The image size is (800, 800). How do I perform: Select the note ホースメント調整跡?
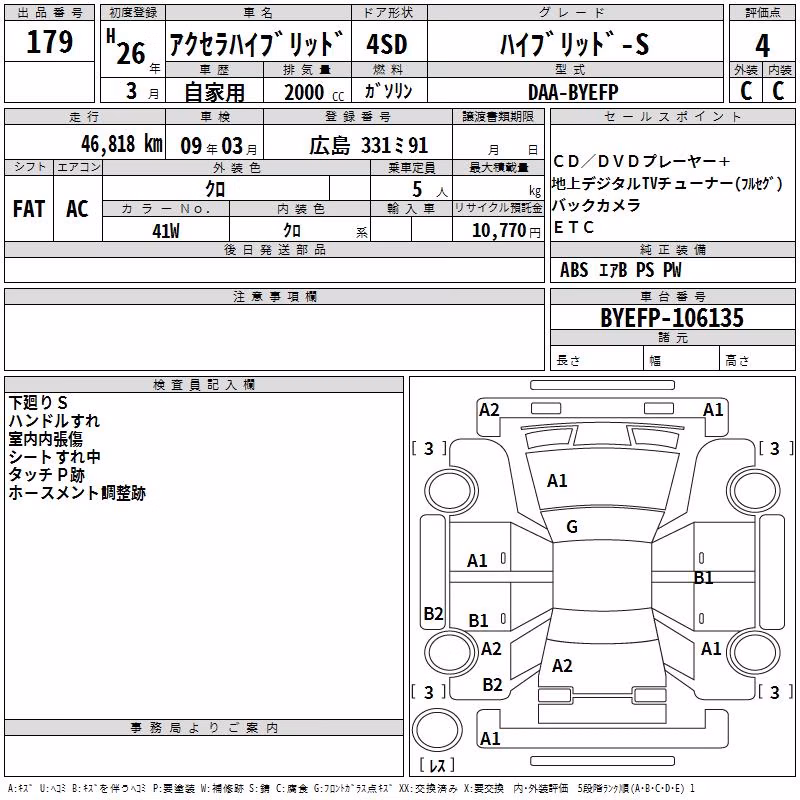[77, 493]
